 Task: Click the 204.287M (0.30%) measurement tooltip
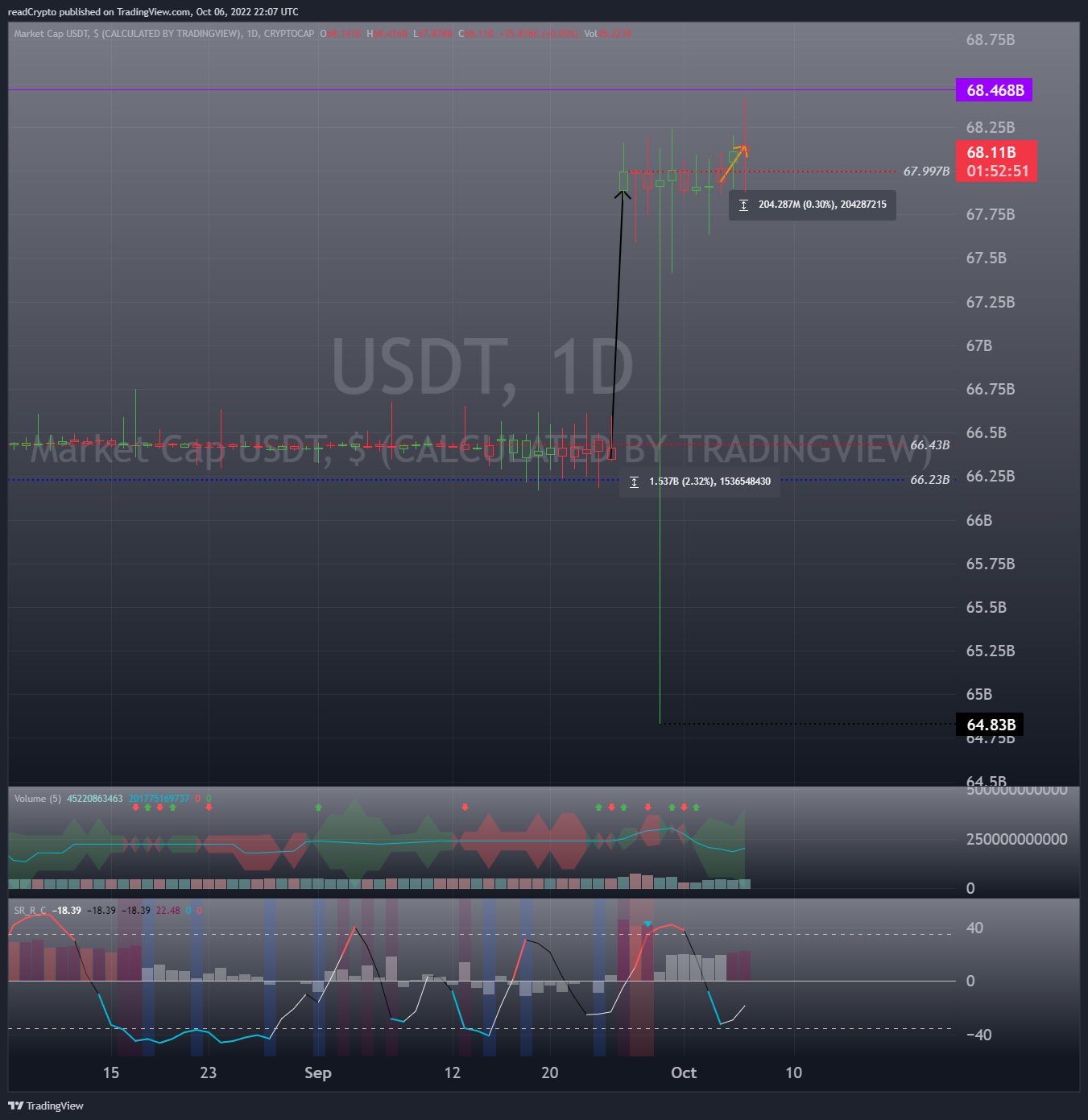coord(813,205)
